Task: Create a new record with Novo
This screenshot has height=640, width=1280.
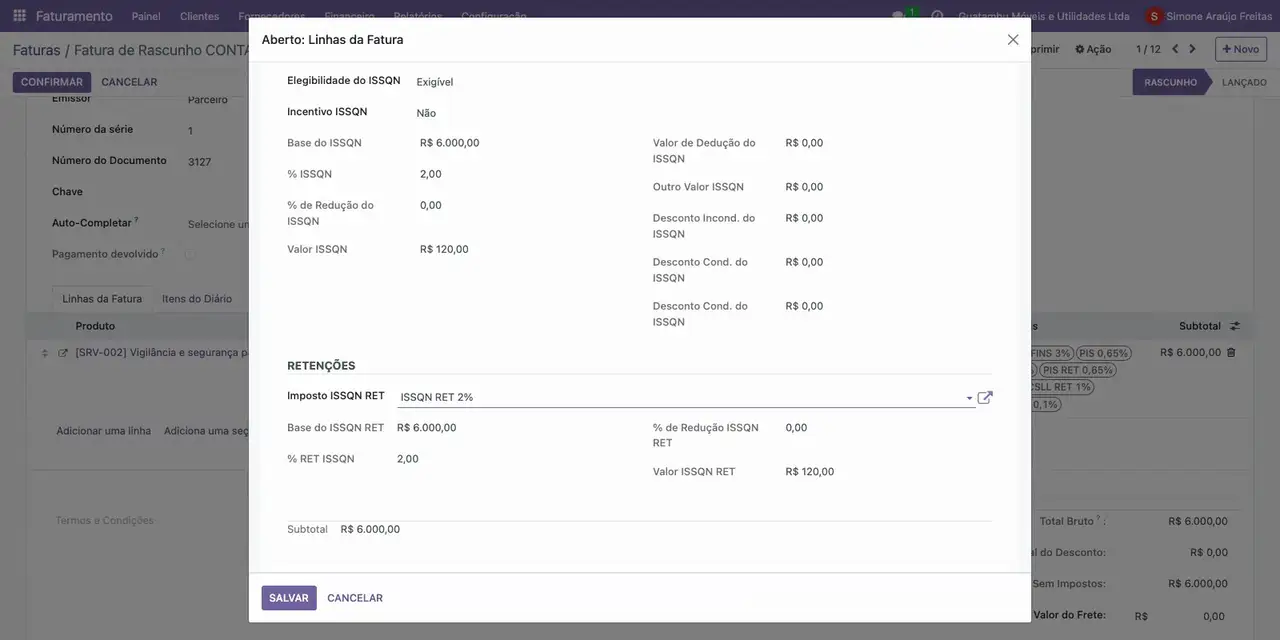Action: [1241, 49]
